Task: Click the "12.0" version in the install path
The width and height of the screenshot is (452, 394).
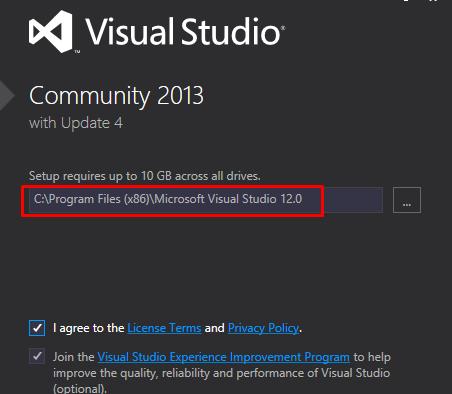Action: (291, 199)
